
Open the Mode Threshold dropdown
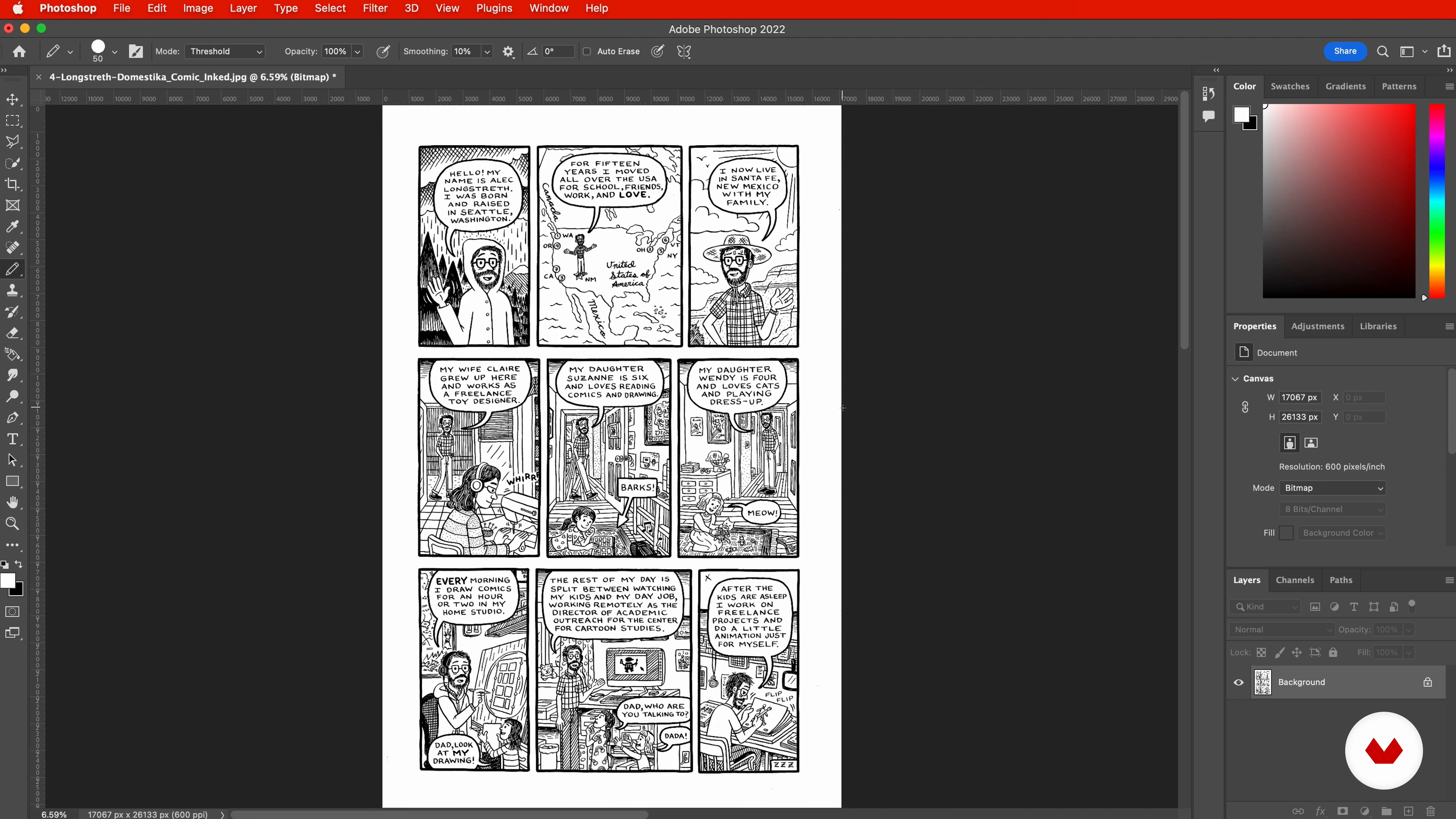pyautogui.click(x=225, y=52)
